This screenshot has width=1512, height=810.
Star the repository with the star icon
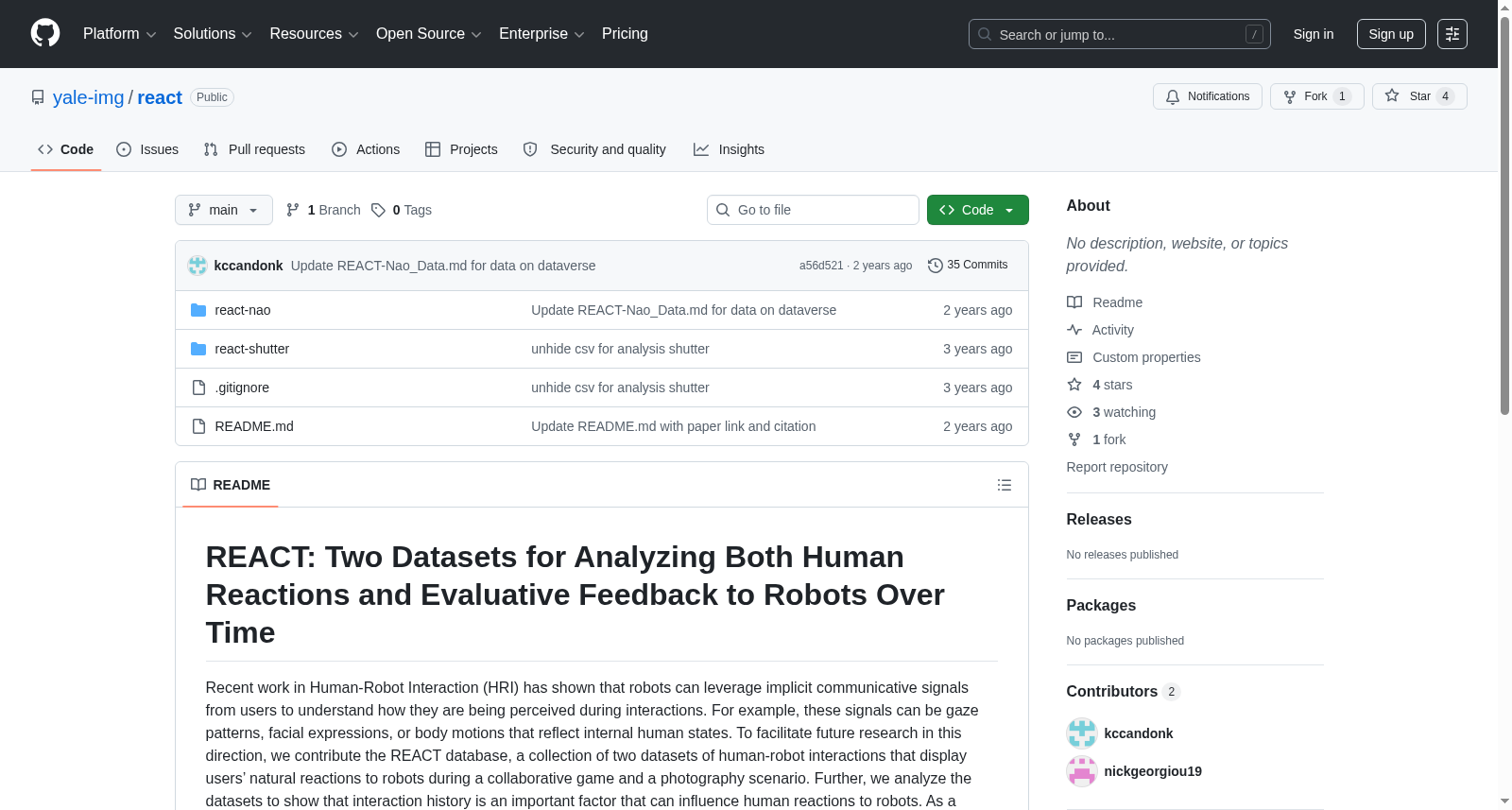coord(1392,95)
